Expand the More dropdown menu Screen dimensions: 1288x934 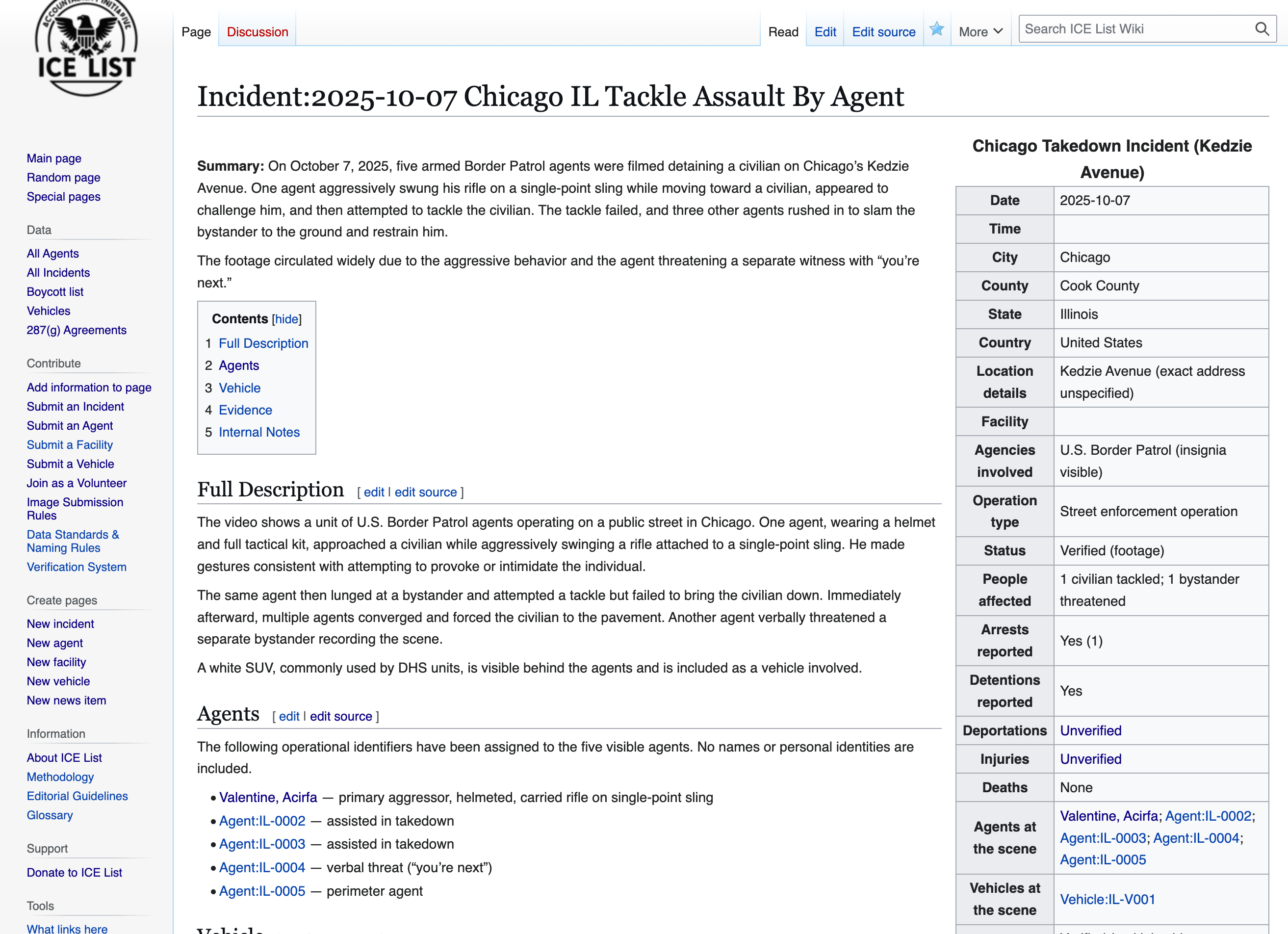[x=980, y=32]
